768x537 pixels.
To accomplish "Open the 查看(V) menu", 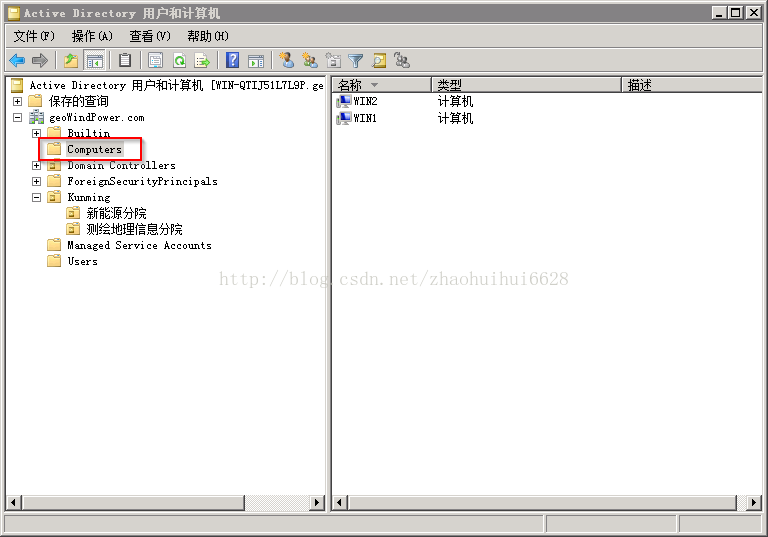I will [x=150, y=36].
